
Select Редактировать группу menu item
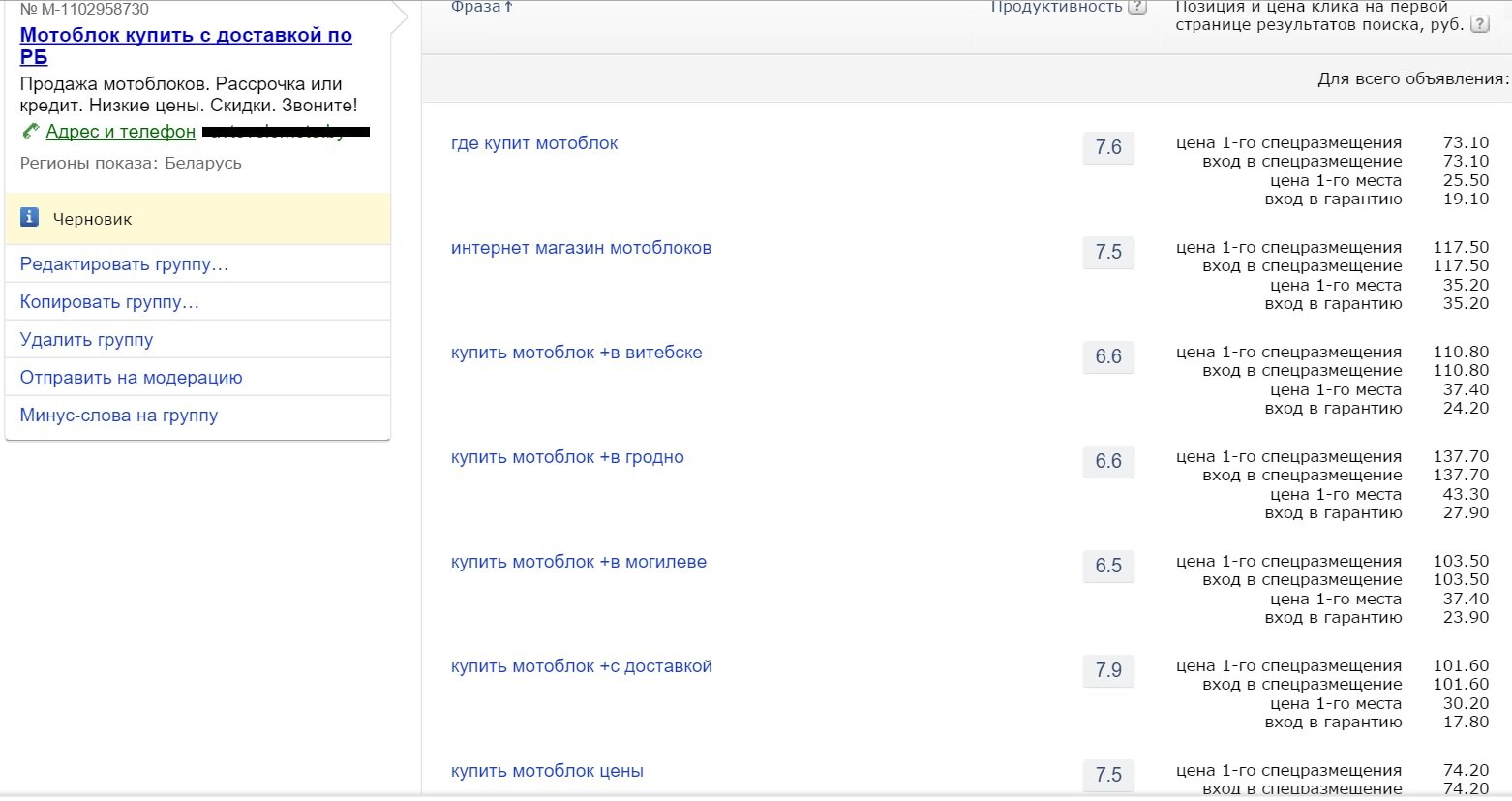(124, 264)
